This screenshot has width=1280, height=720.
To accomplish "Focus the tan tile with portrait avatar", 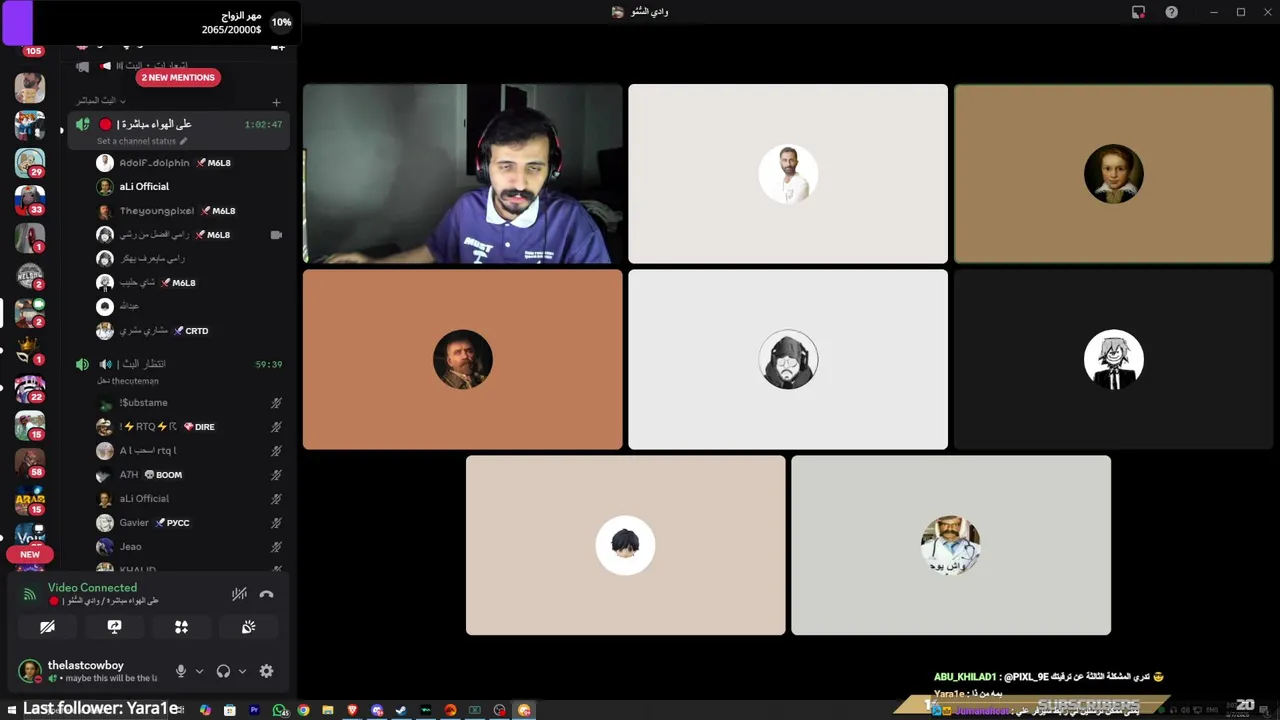I will pyautogui.click(x=1113, y=174).
